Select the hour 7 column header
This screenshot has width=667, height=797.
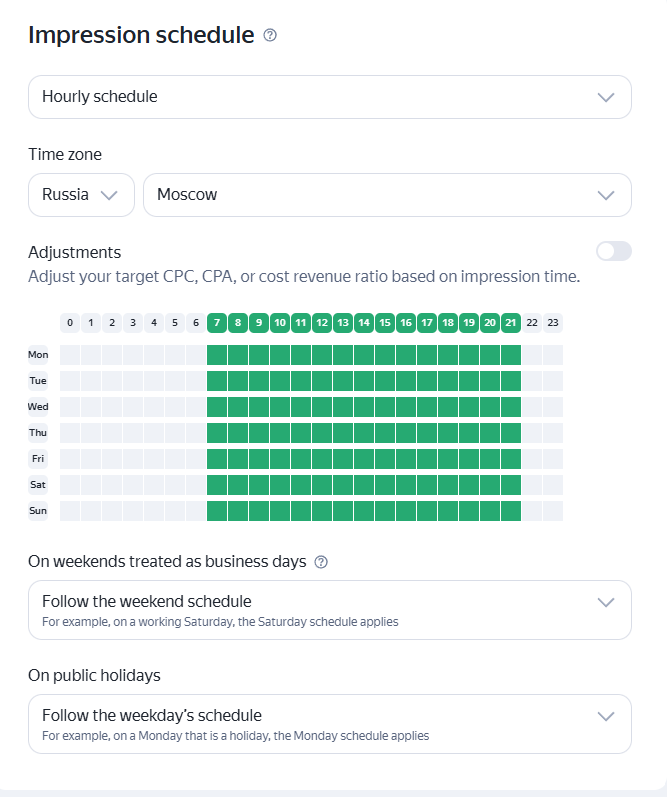[x=217, y=323]
